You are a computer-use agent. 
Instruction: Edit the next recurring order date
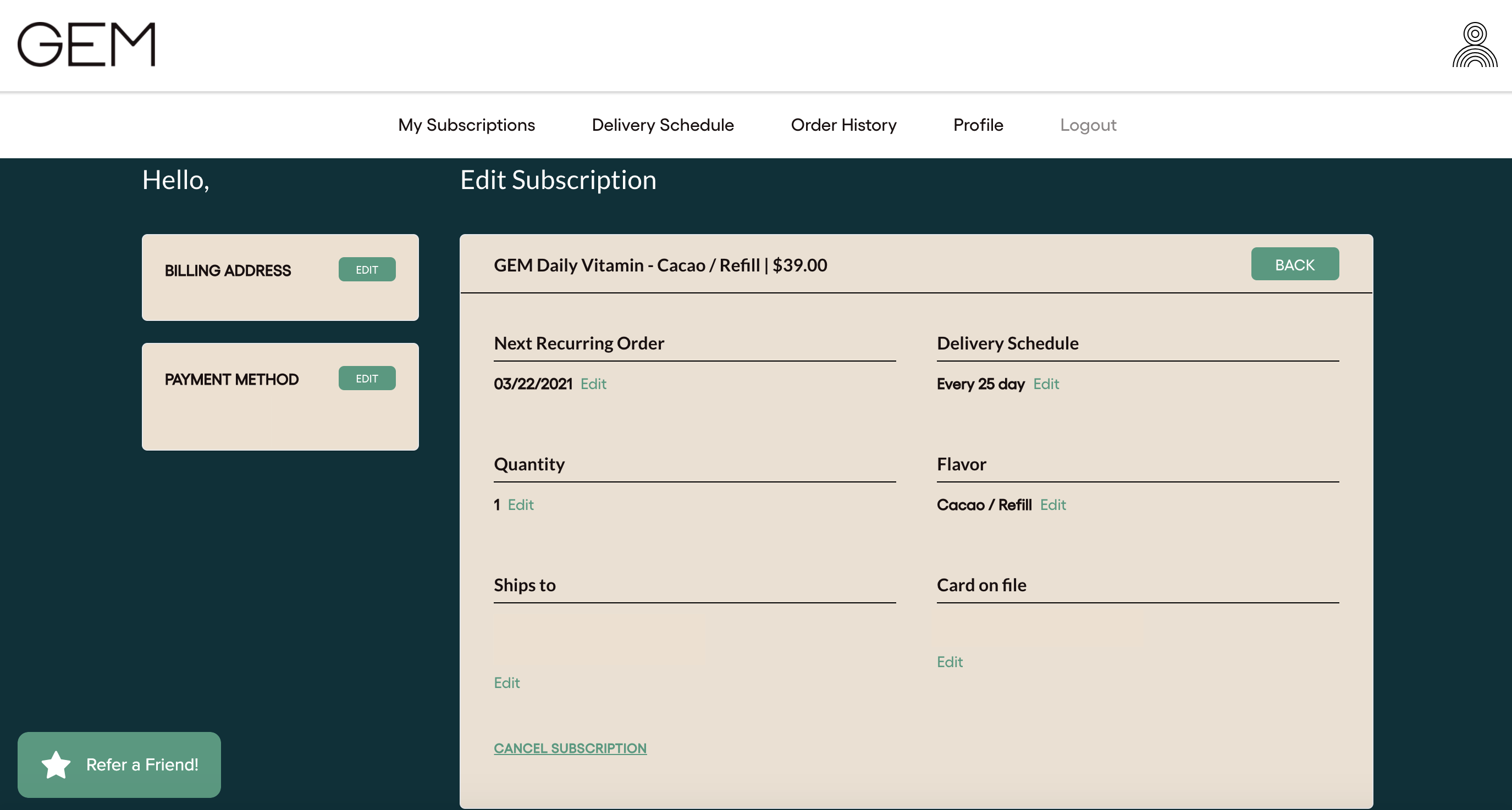click(593, 384)
